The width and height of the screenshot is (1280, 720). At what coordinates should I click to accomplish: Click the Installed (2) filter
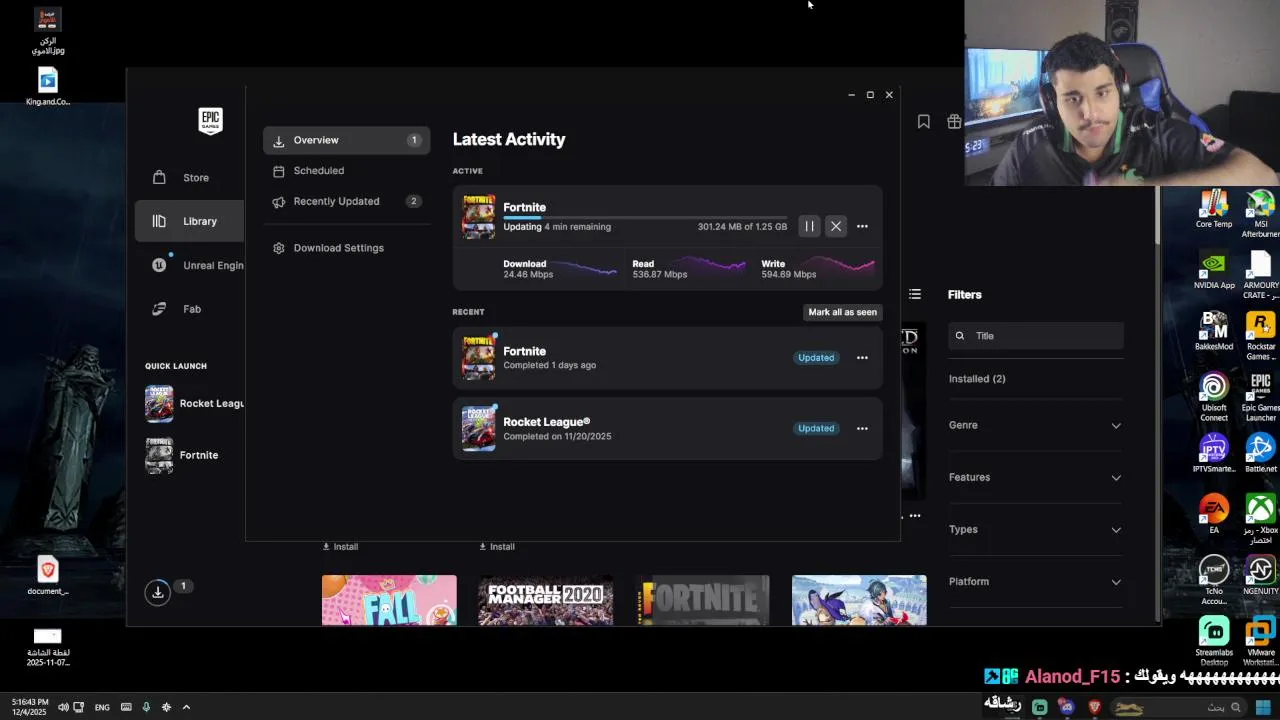(977, 379)
